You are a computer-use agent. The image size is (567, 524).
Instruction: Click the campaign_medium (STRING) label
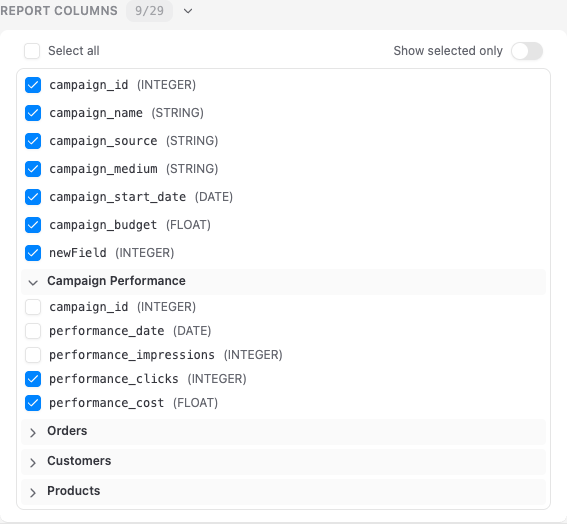point(134,169)
